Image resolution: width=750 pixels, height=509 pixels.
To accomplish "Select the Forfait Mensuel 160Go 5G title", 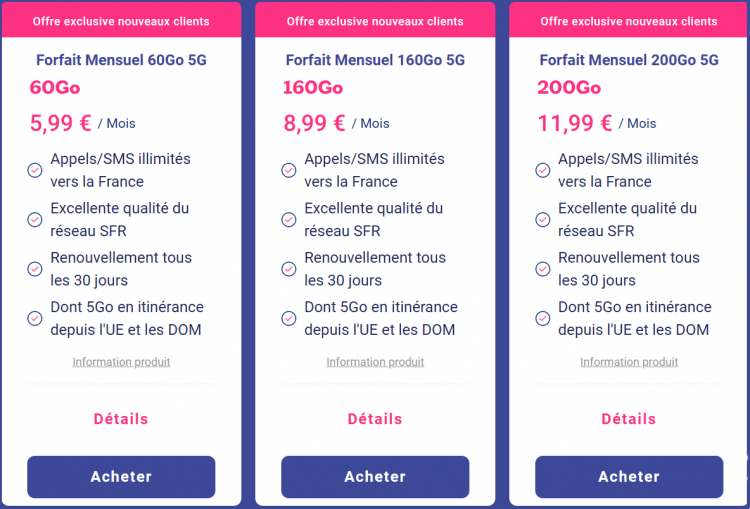I will pos(375,60).
